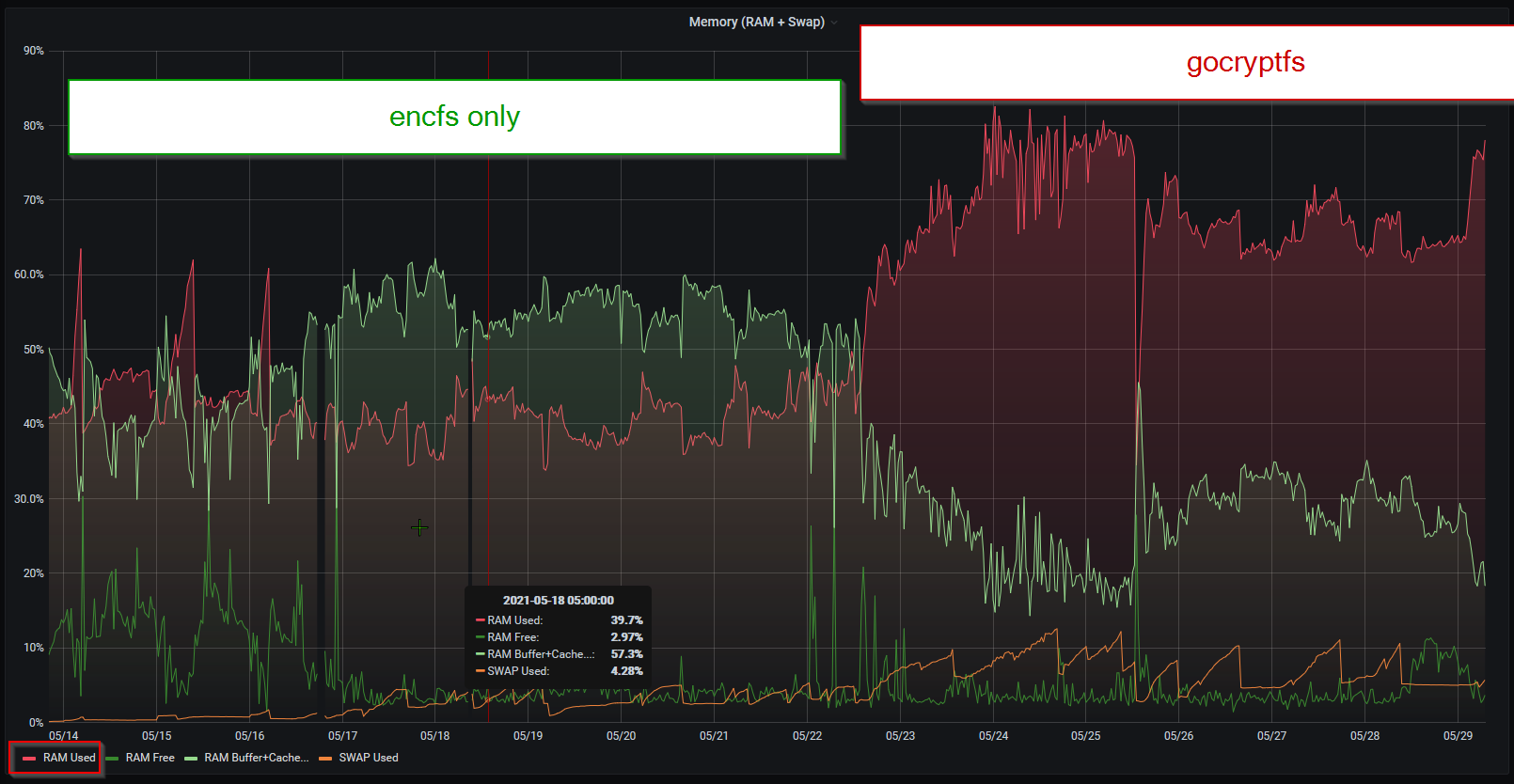This screenshot has width=1514, height=784.
Task: Click the 05/26 date on the time axis
Action: [1179, 736]
